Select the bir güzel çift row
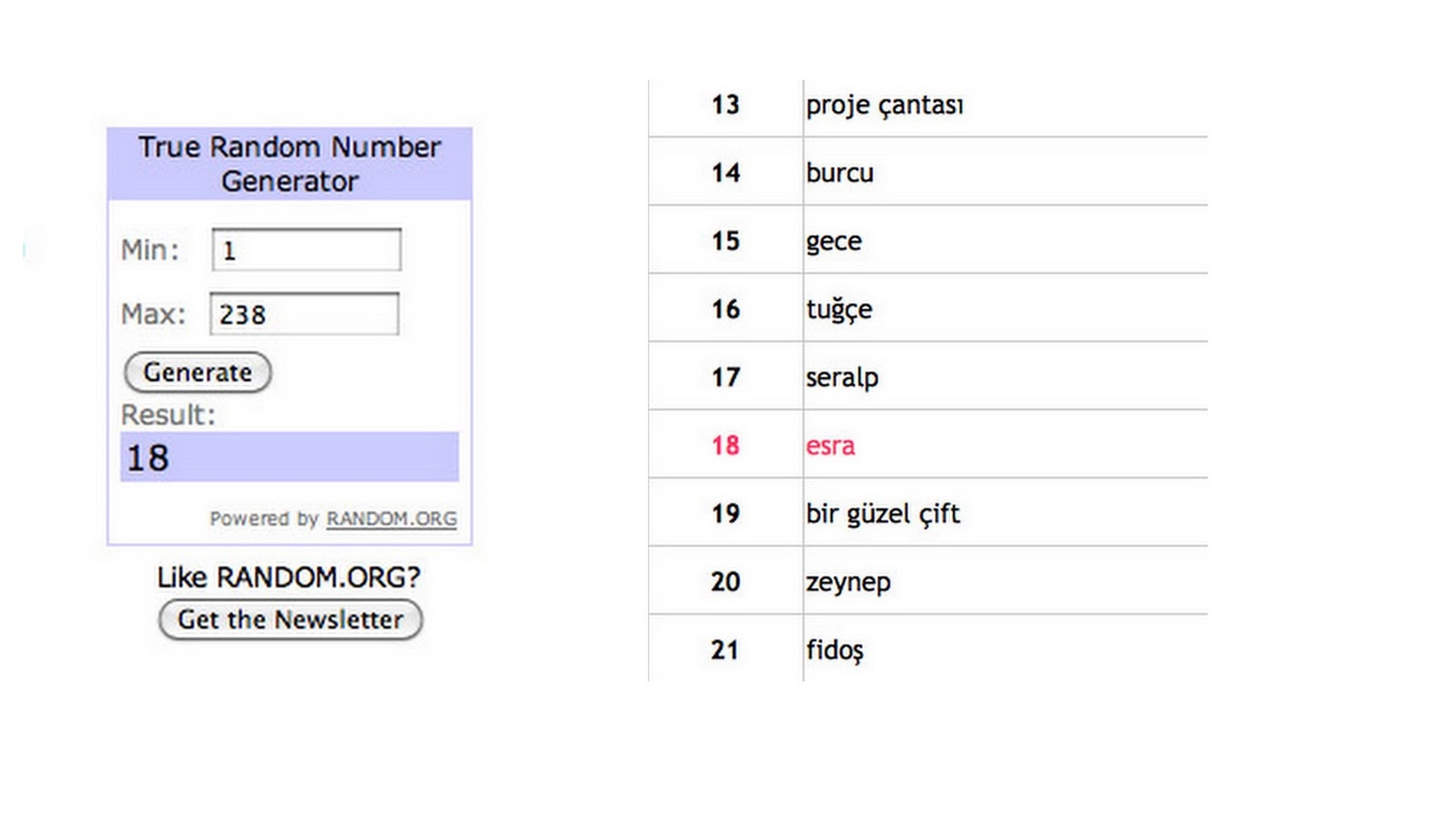Image resolution: width=1456 pixels, height=822 pixels. click(x=928, y=513)
